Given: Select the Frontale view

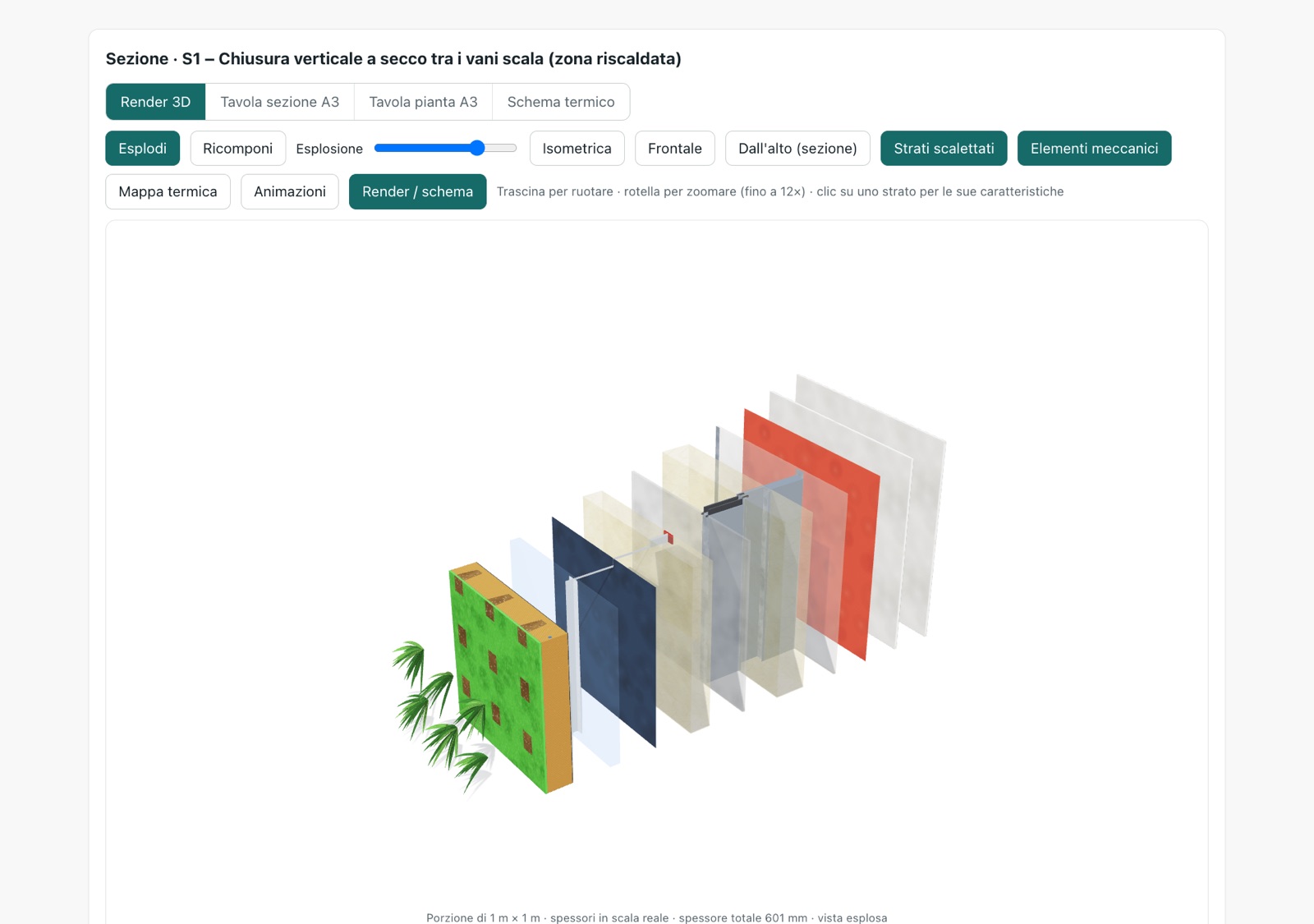Looking at the screenshot, I should tap(675, 149).
